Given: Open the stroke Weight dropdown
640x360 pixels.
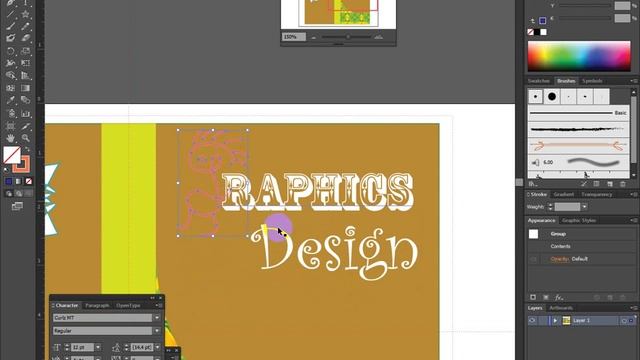Looking at the screenshot, I should pyautogui.click(x=584, y=207).
